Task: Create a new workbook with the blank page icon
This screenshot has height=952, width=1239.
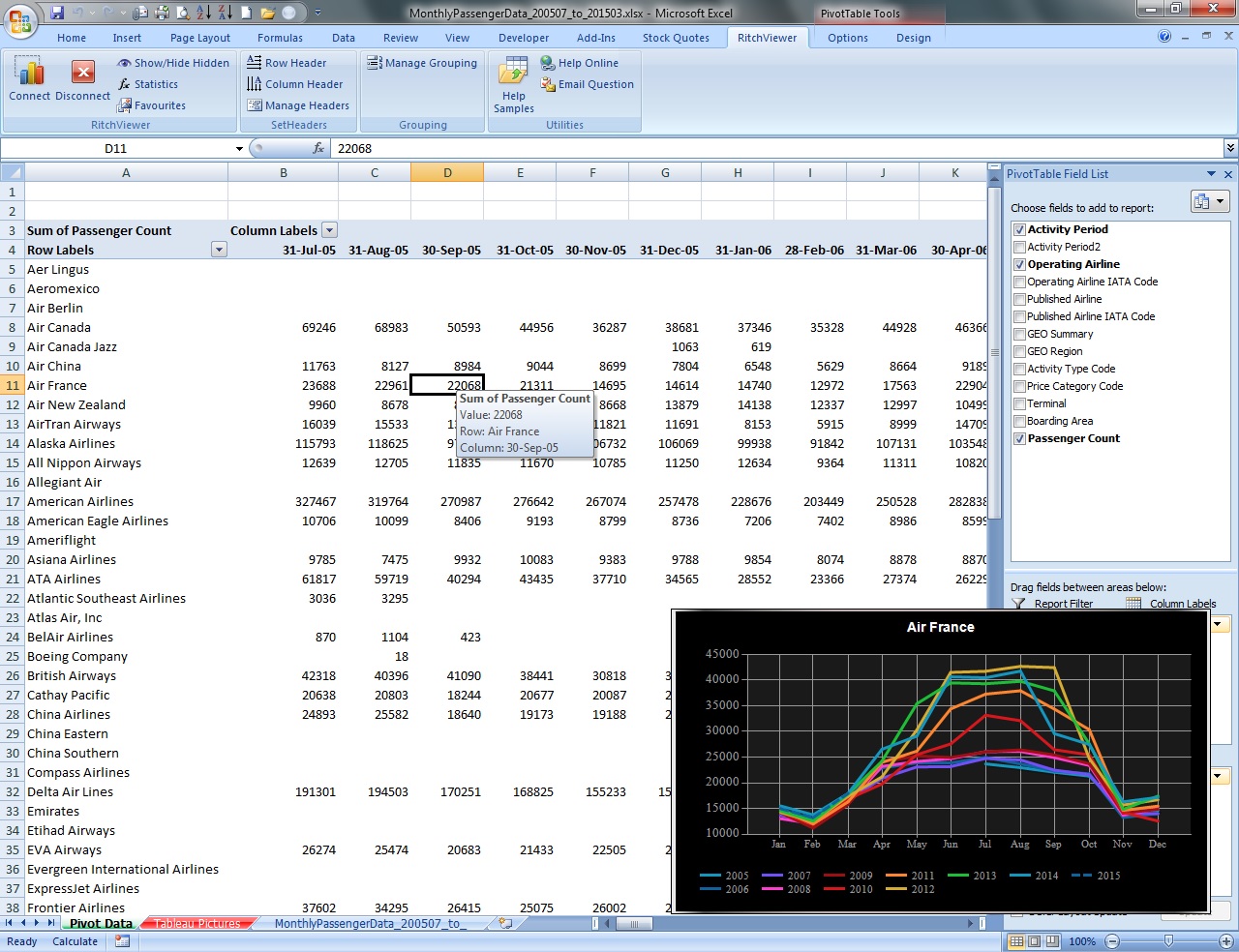Action: (246, 13)
